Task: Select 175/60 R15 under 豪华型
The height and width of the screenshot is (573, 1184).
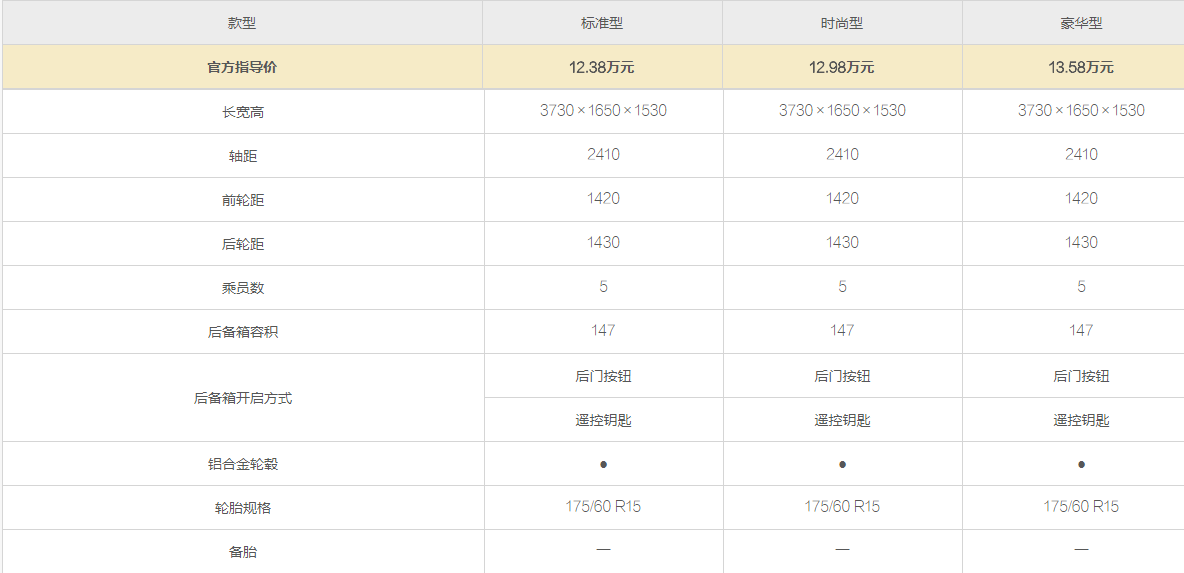Action: (x=1081, y=507)
